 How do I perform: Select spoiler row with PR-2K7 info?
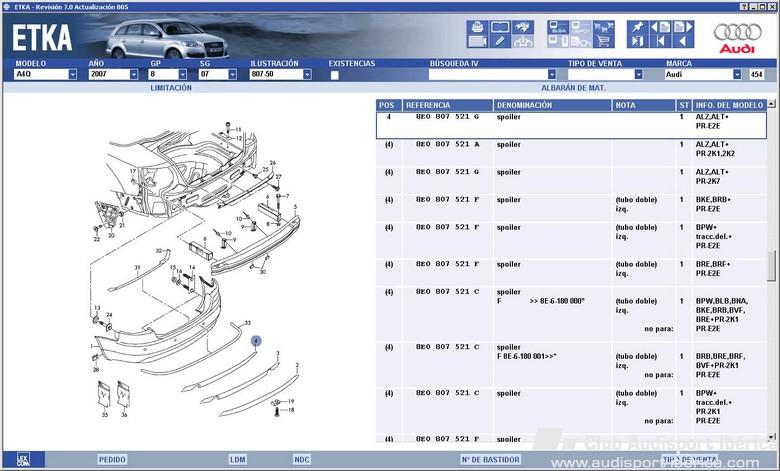click(571, 181)
